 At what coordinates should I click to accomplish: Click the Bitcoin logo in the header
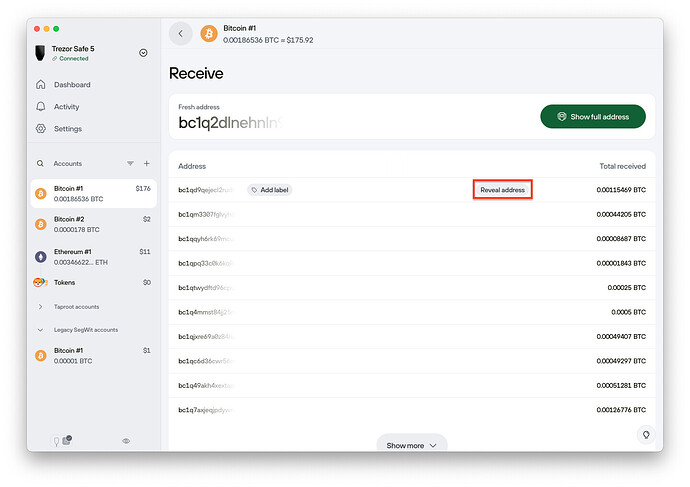[209, 33]
